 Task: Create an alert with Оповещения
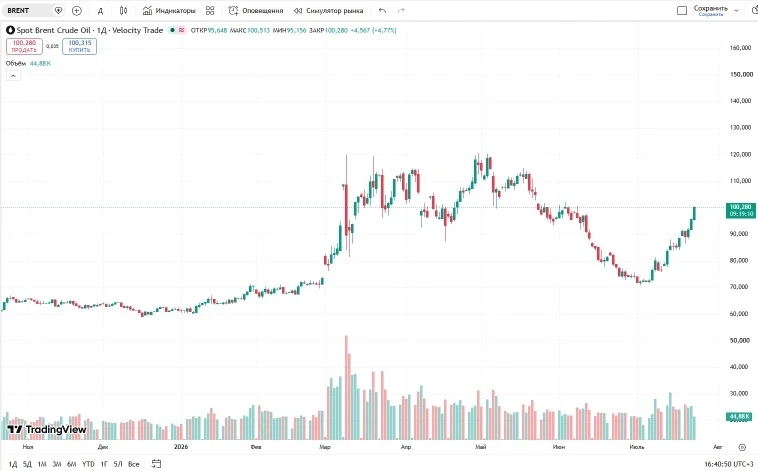[256, 10]
